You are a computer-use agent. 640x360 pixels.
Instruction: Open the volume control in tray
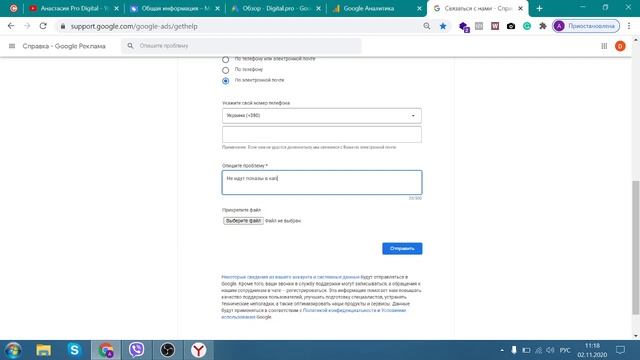pyautogui.click(x=550, y=350)
